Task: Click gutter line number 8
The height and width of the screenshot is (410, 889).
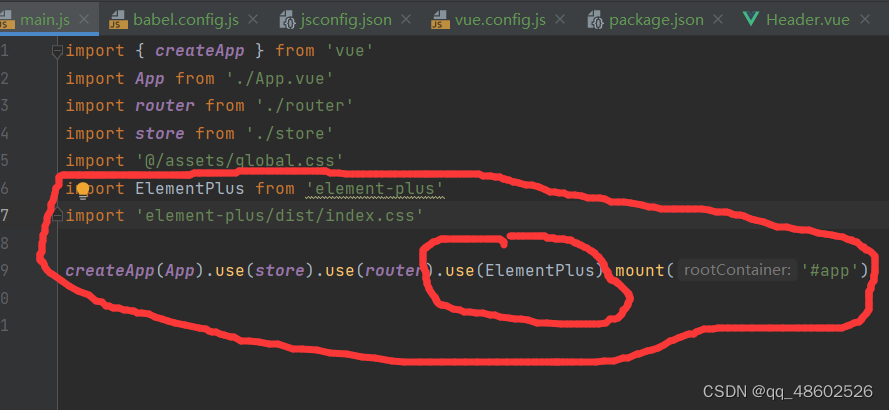Action: tap(5, 243)
